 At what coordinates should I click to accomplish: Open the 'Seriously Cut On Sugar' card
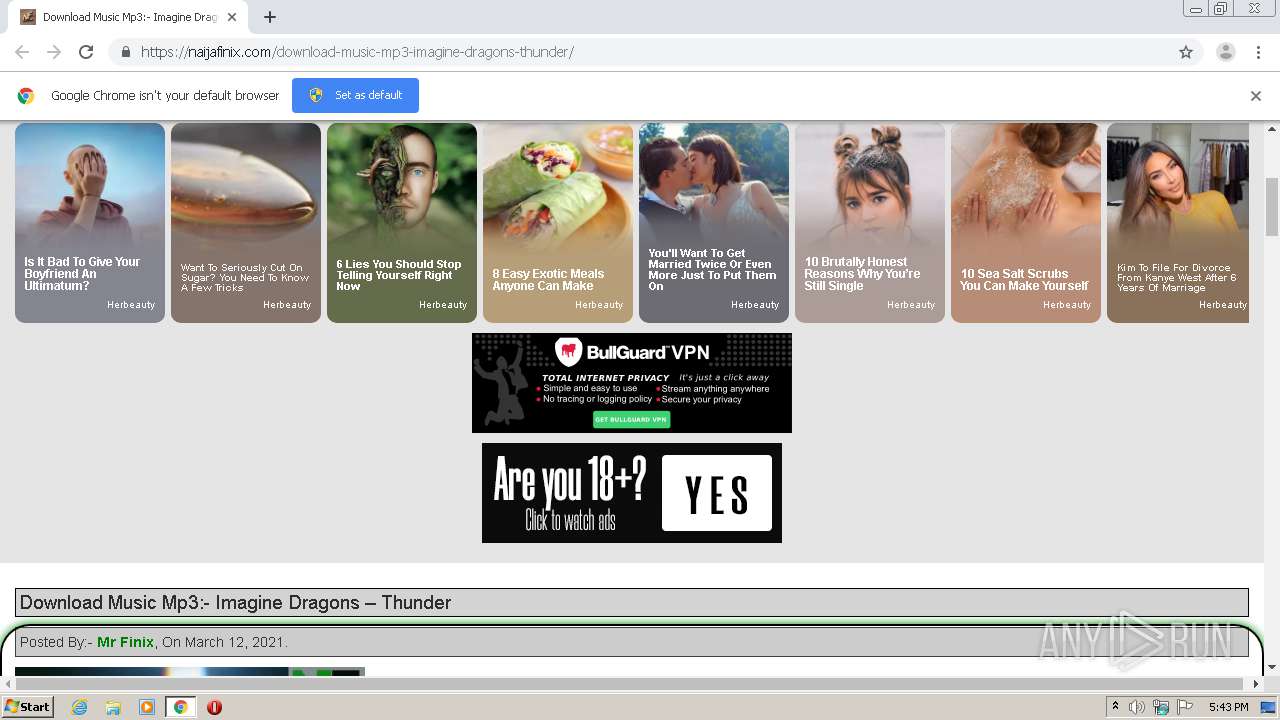click(x=246, y=223)
